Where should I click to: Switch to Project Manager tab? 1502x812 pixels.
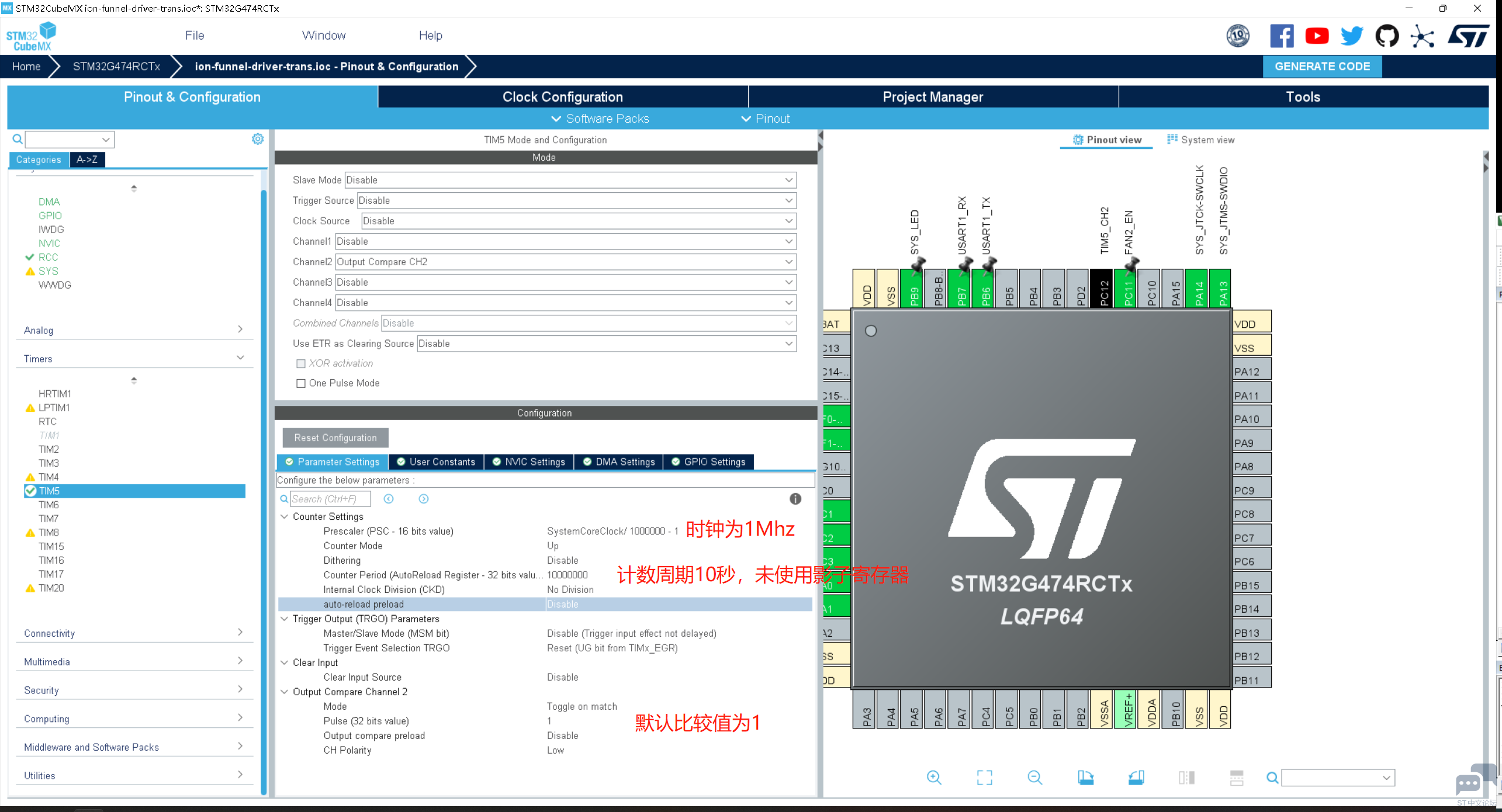(933, 97)
